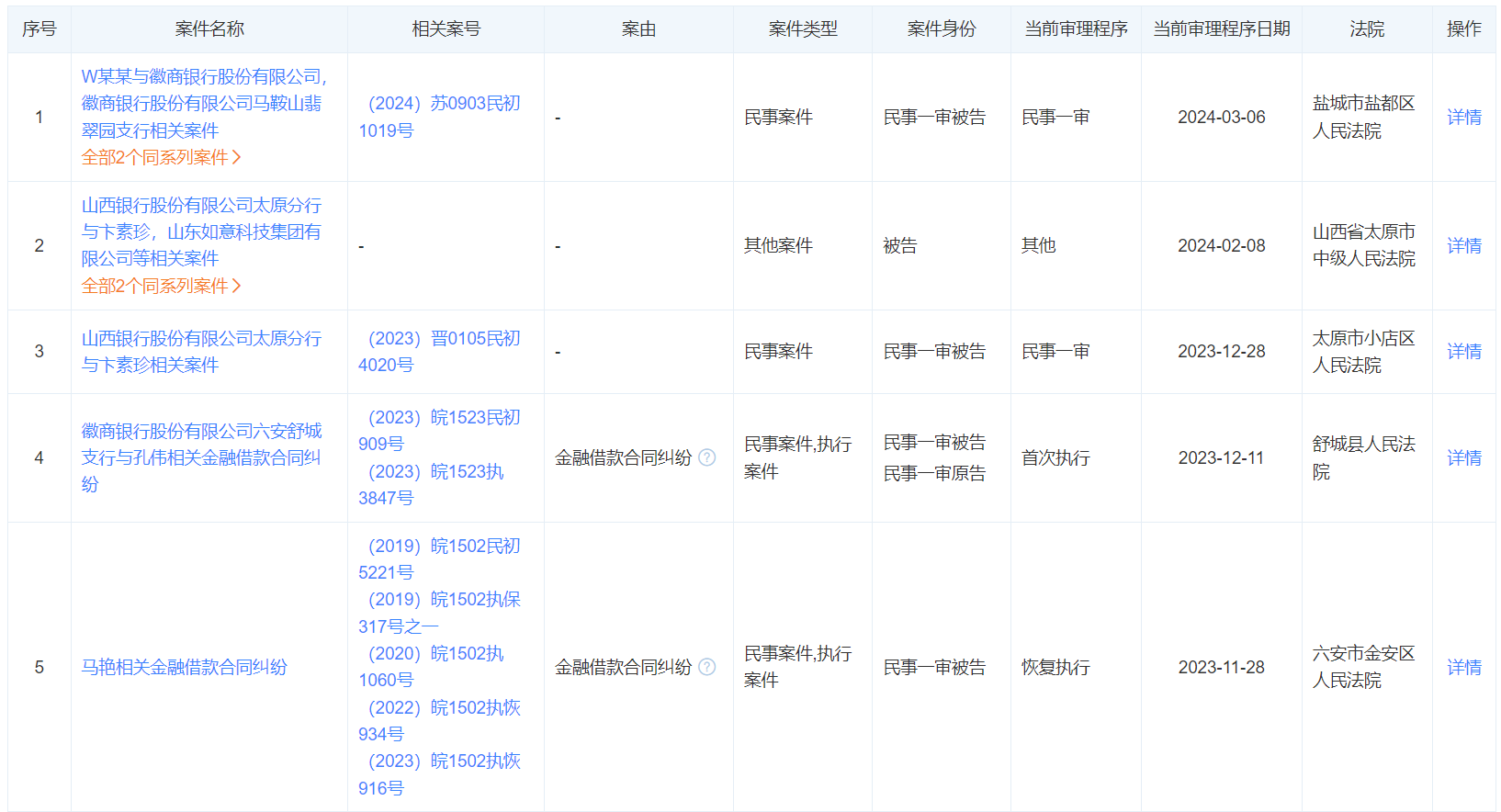Image resolution: width=1501 pixels, height=812 pixels.
Task: View 详情 for row 4 舒城县人民法院 case
Action: point(1464,457)
